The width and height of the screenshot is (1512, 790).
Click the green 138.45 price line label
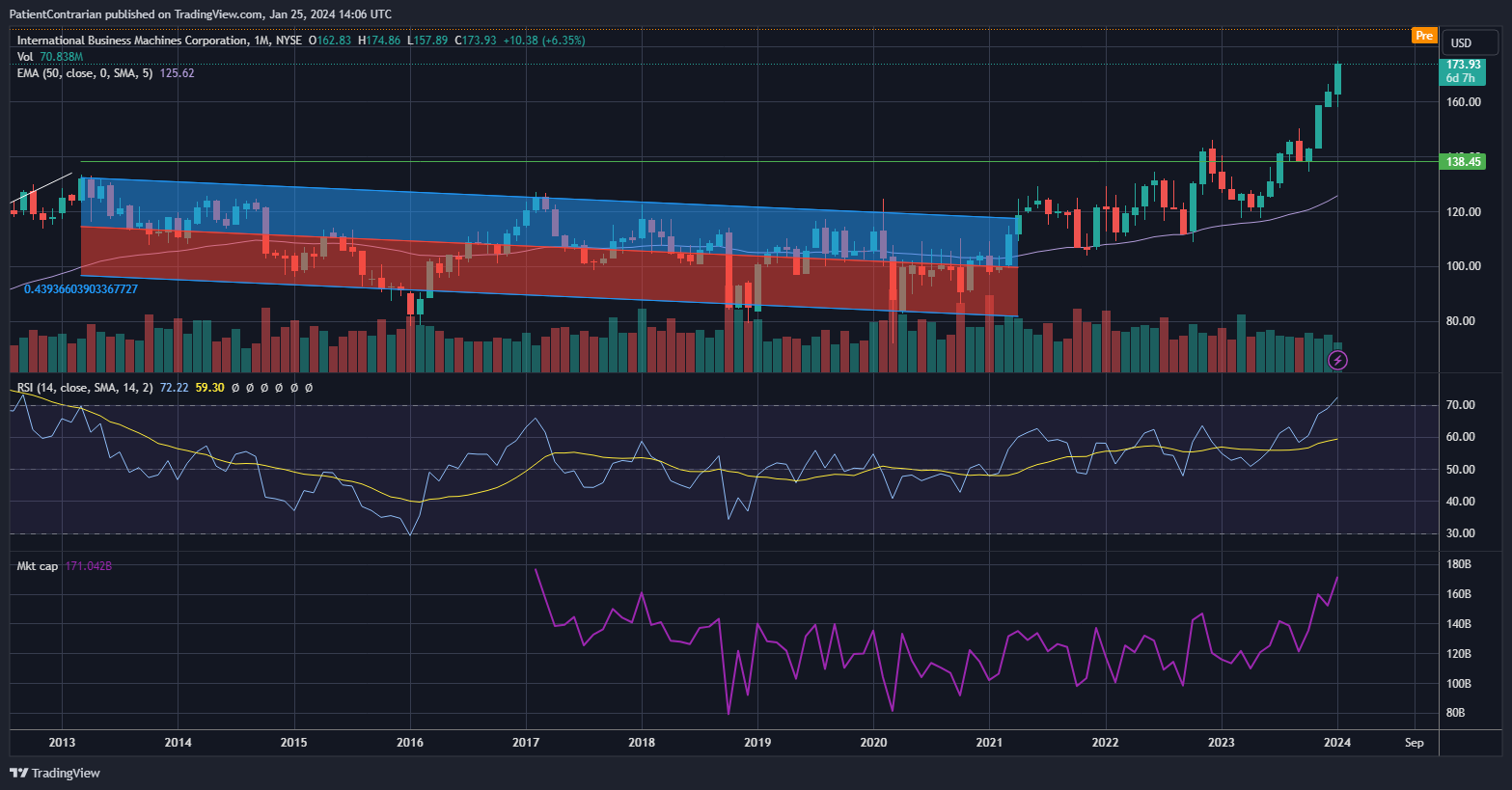pyautogui.click(x=1463, y=161)
